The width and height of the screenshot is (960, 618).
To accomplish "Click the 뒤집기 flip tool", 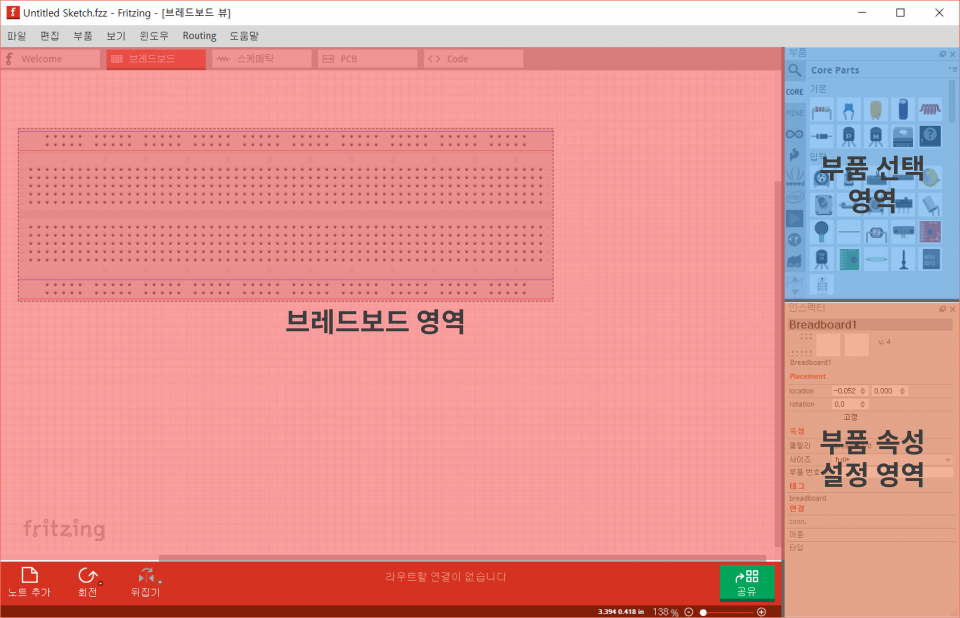I will [146, 582].
